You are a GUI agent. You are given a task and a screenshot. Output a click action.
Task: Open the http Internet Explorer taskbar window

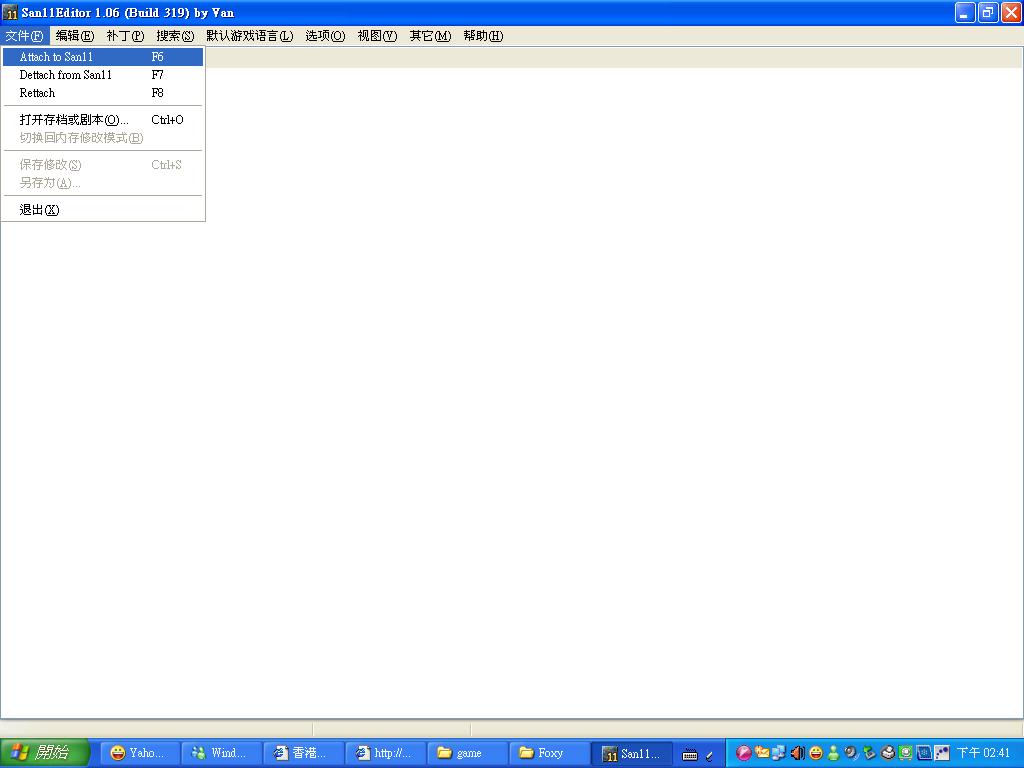point(385,753)
